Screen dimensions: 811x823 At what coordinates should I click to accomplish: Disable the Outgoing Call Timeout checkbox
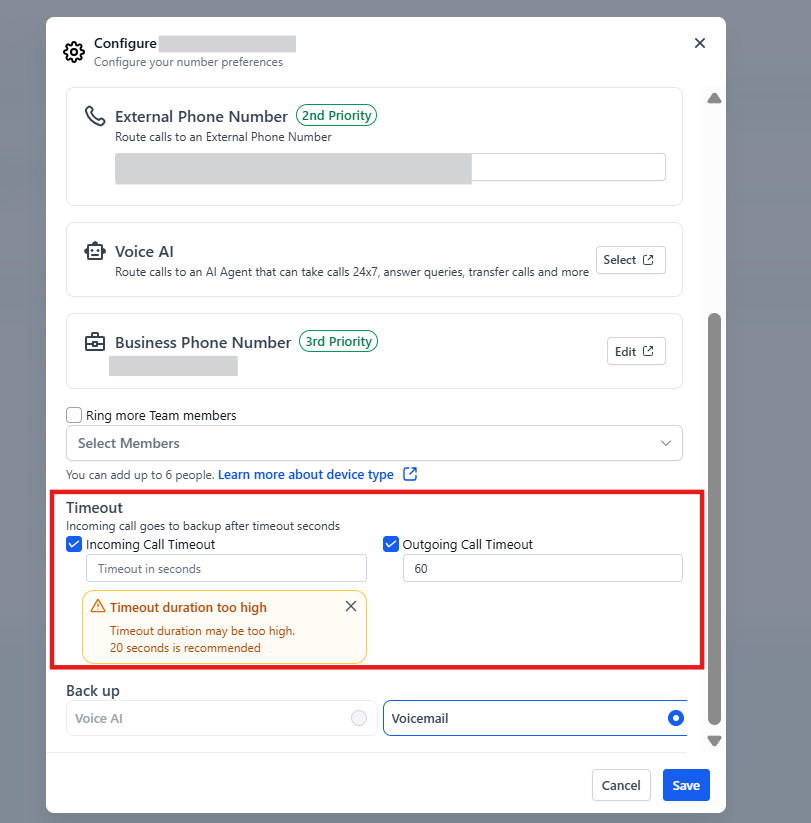coord(391,545)
